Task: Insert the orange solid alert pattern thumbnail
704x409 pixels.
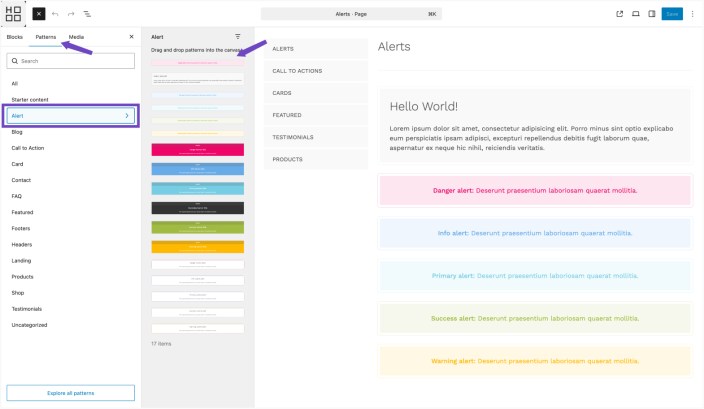Action: click(x=198, y=247)
